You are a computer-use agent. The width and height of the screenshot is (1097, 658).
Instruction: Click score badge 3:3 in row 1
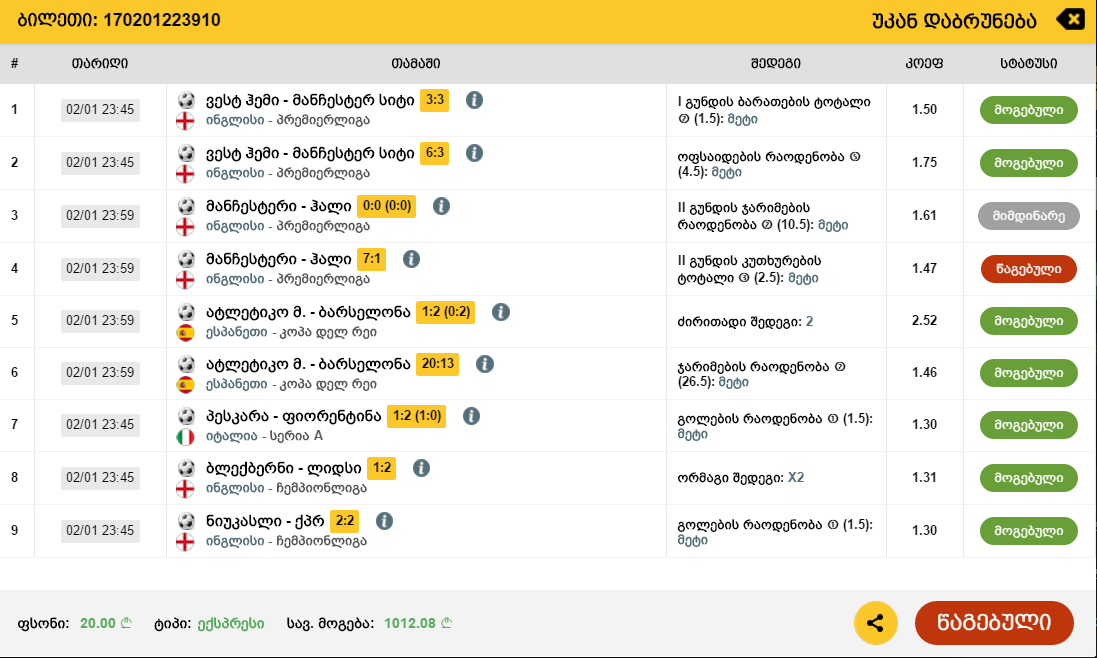tap(434, 100)
